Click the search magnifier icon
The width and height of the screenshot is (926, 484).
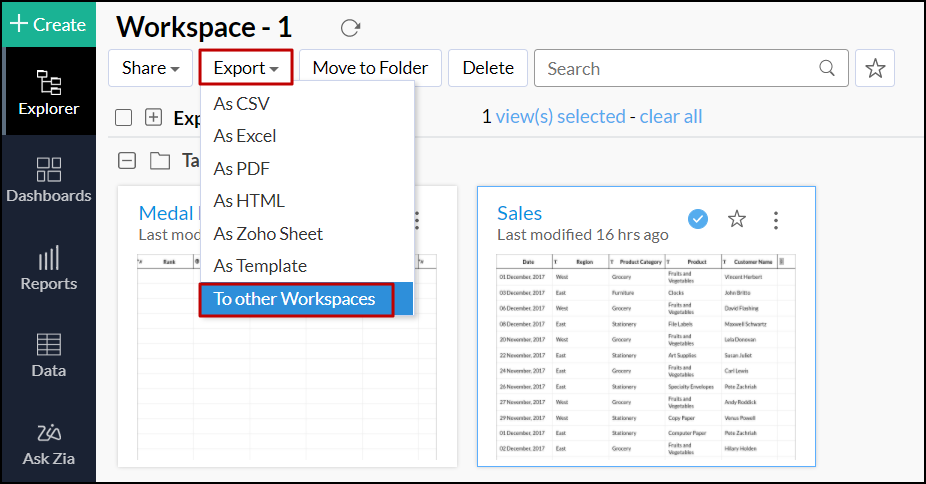pos(827,68)
